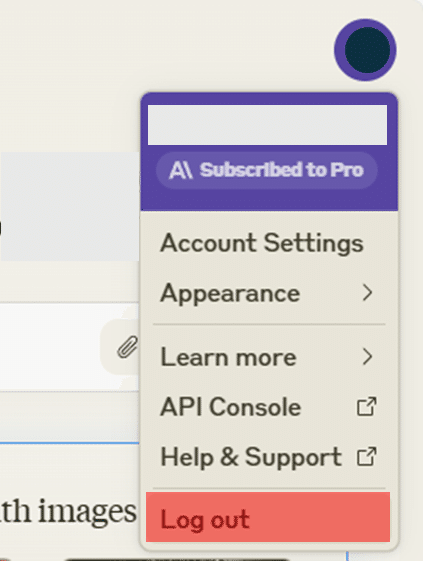Click the partially visible 'th images' text
The height and width of the screenshot is (561, 423).
tap(68, 512)
